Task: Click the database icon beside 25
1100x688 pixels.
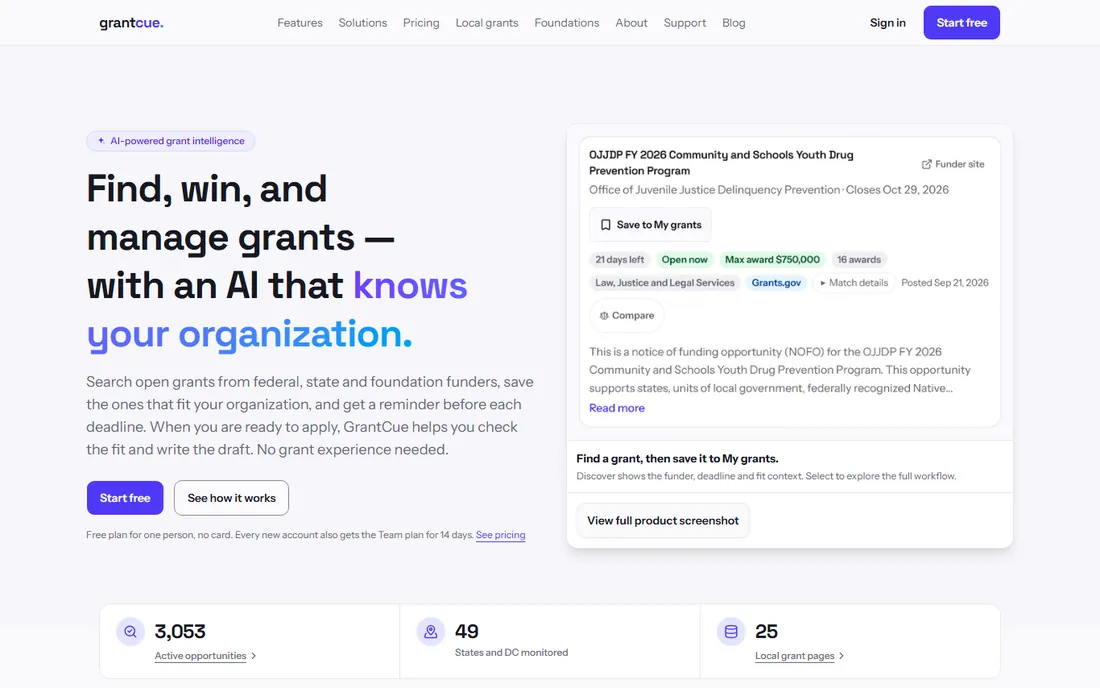Action: (731, 632)
